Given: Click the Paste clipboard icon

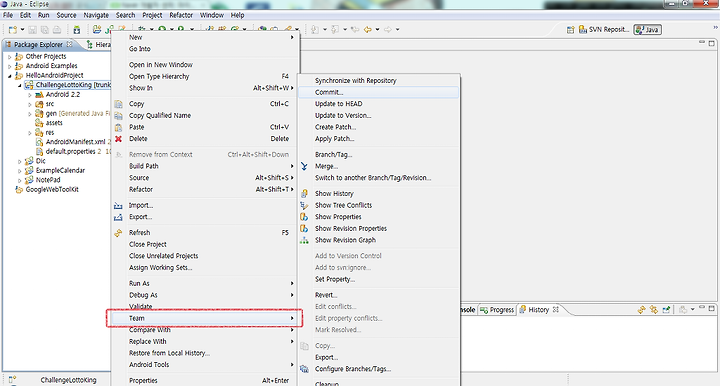Looking at the screenshot, I should (118, 127).
